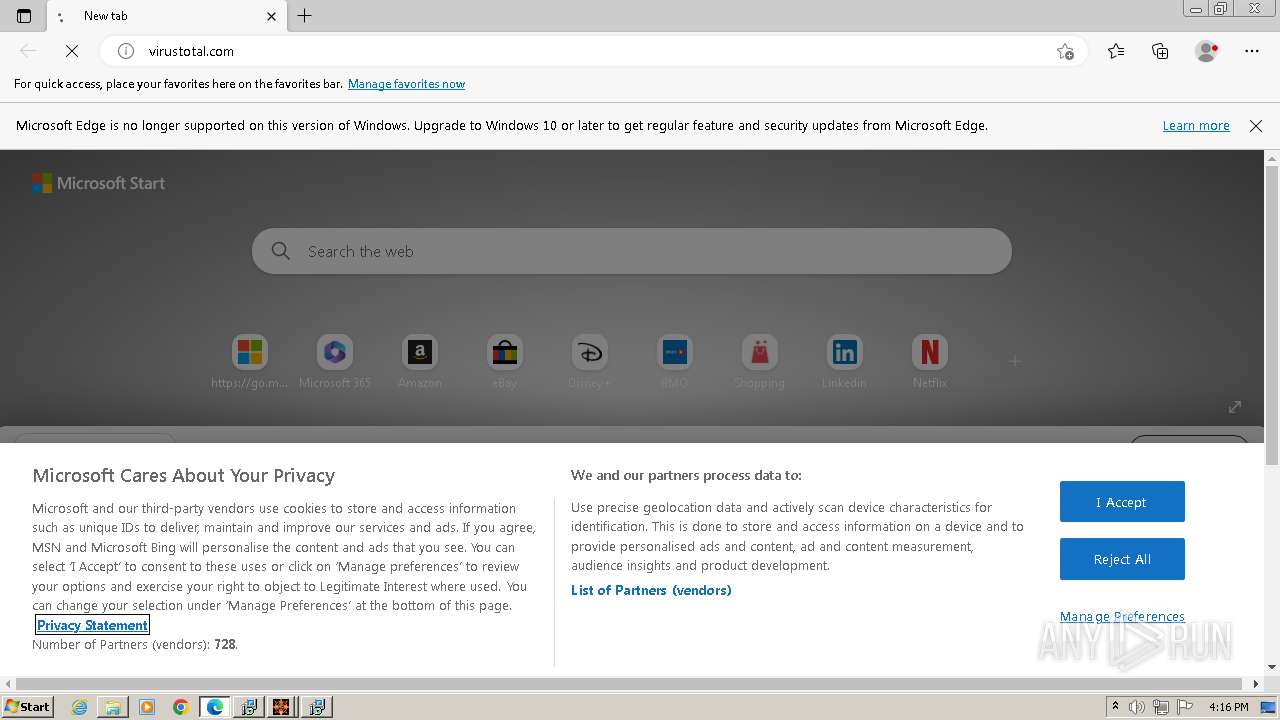The width and height of the screenshot is (1280, 720).
Task: Click the horizontal scrollbar left arrow
Action: coord(8,684)
